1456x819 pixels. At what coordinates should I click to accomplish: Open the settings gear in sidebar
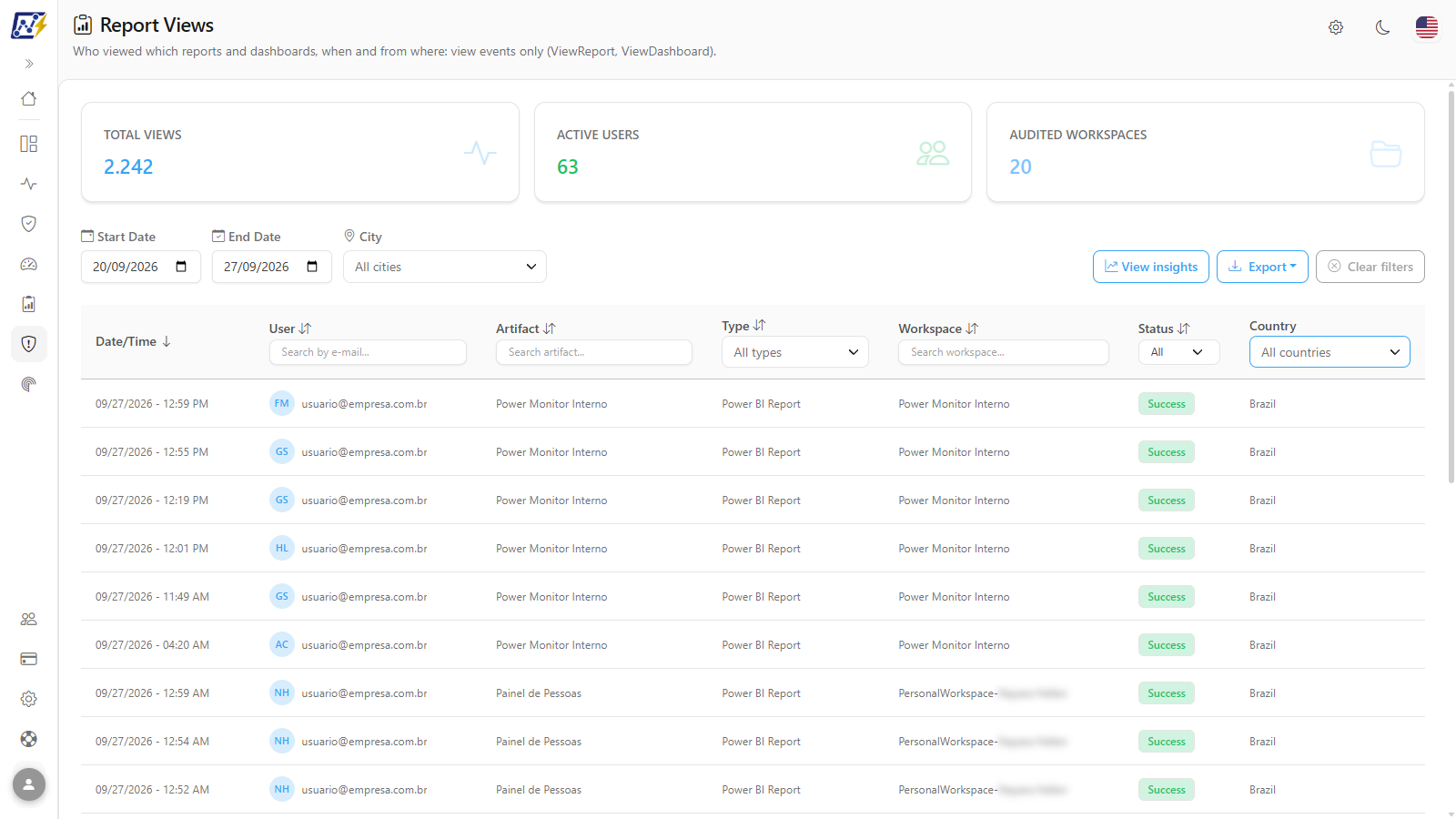(x=29, y=699)
